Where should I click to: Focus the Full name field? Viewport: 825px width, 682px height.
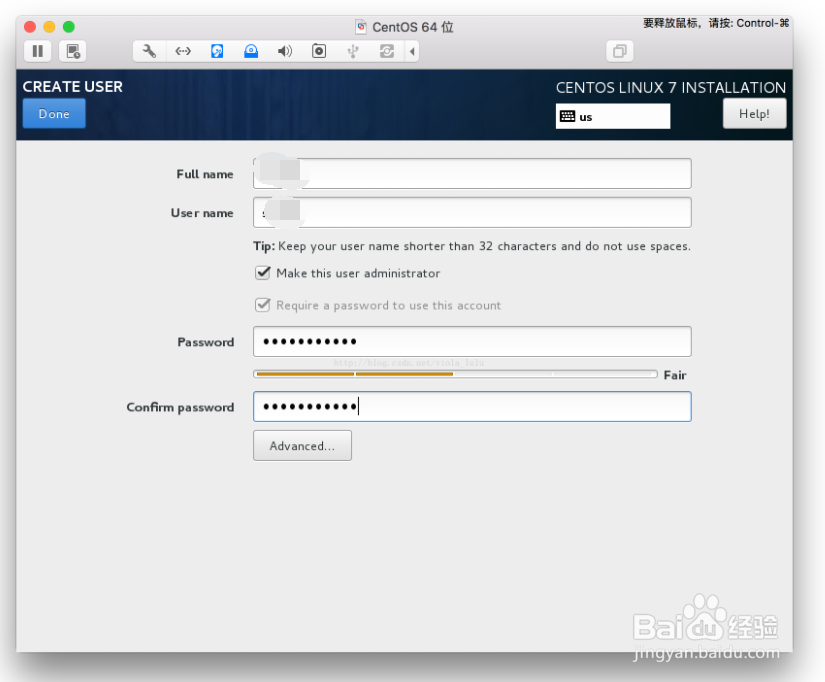(472, 173)
